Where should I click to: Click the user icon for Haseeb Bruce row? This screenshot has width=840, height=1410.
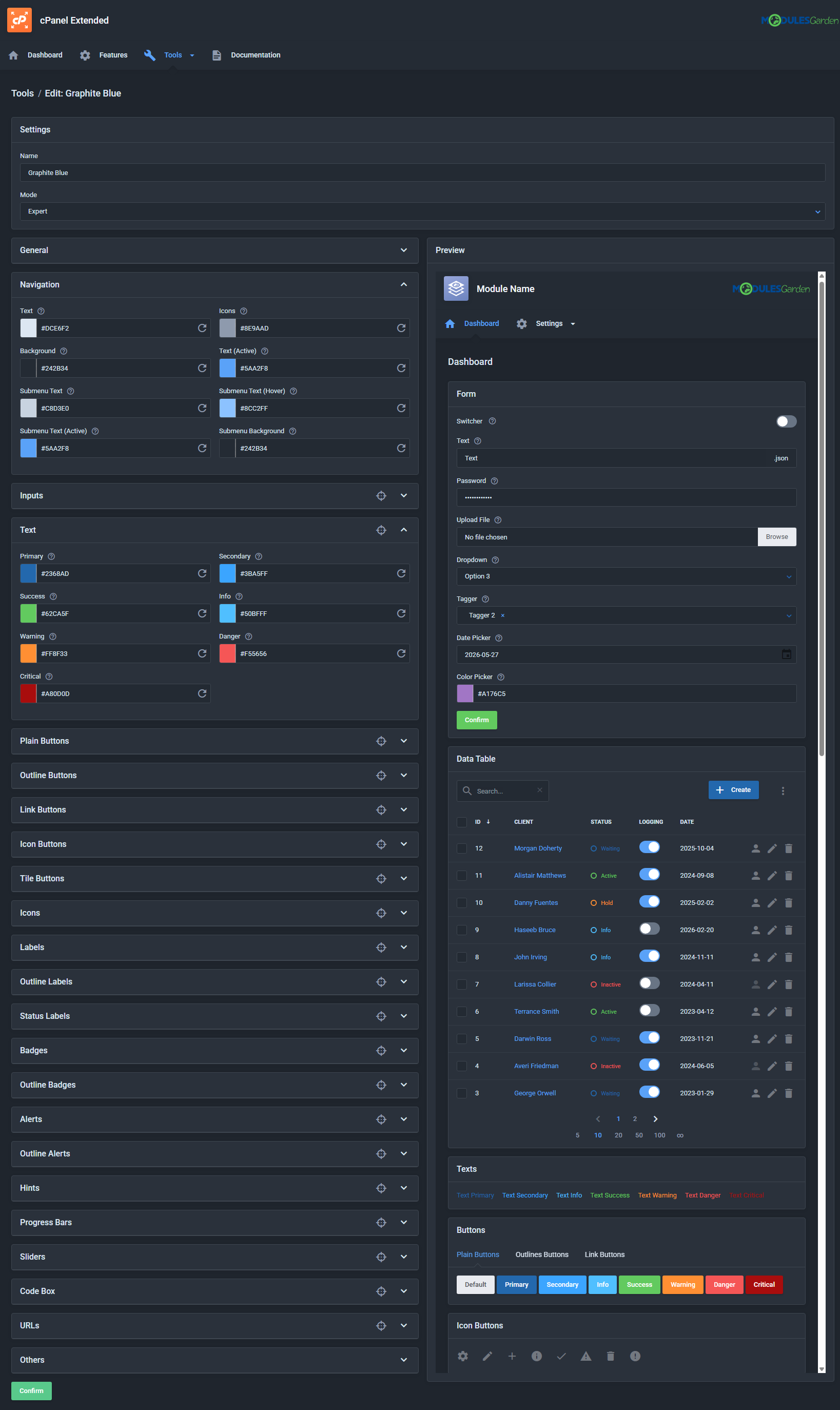[x=756, y=930]
